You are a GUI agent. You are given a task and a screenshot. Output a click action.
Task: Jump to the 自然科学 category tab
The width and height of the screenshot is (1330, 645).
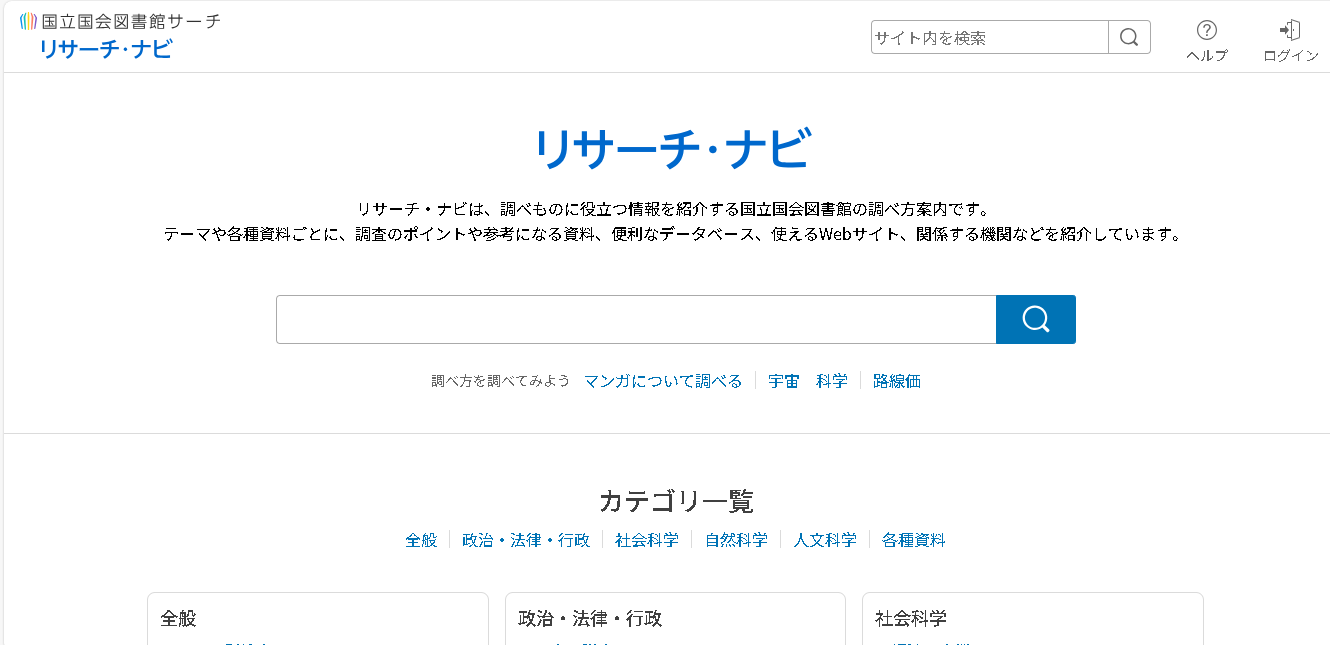click(x=736, y=540)
